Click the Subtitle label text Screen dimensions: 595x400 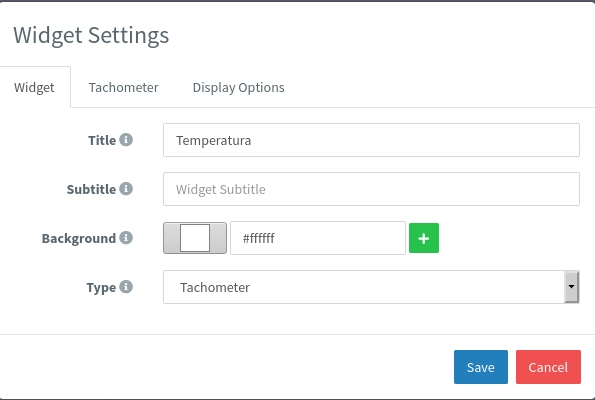[91, 189]
